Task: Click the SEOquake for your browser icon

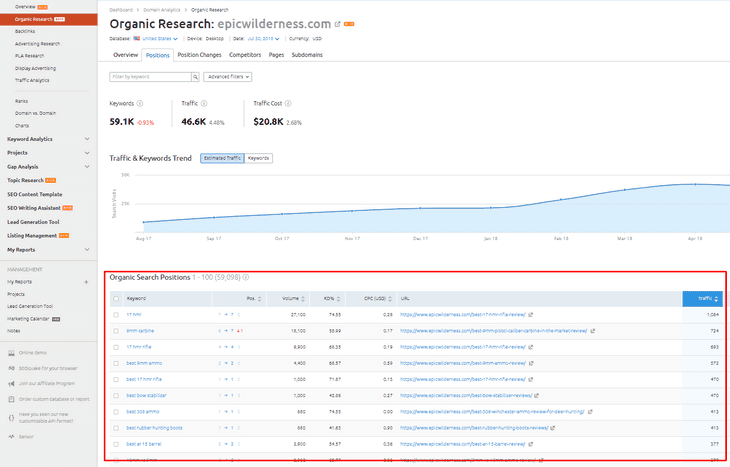Action: tap(12, 368)
